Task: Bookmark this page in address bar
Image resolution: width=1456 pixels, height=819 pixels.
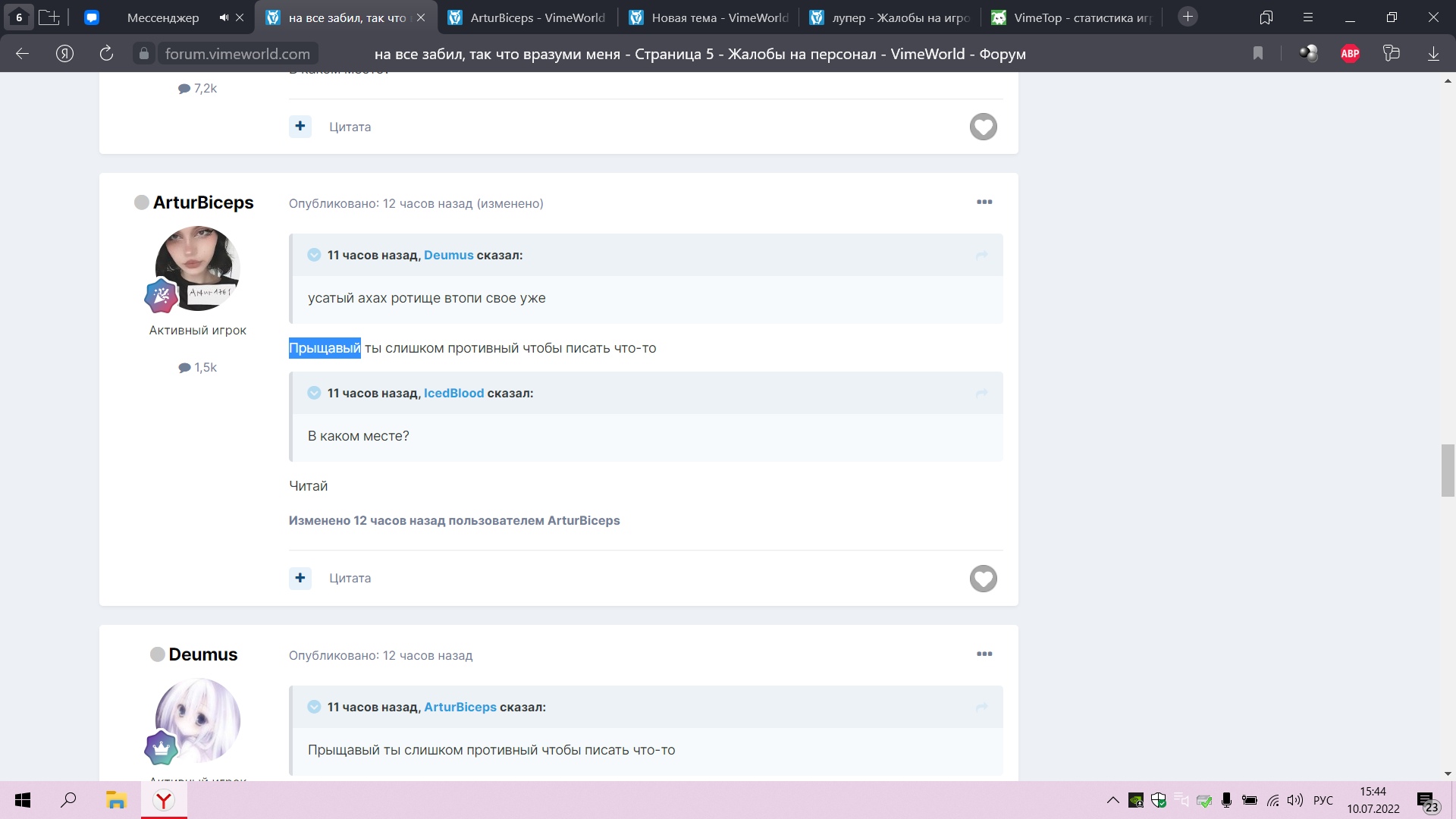Action: (x=1258, y=53)
